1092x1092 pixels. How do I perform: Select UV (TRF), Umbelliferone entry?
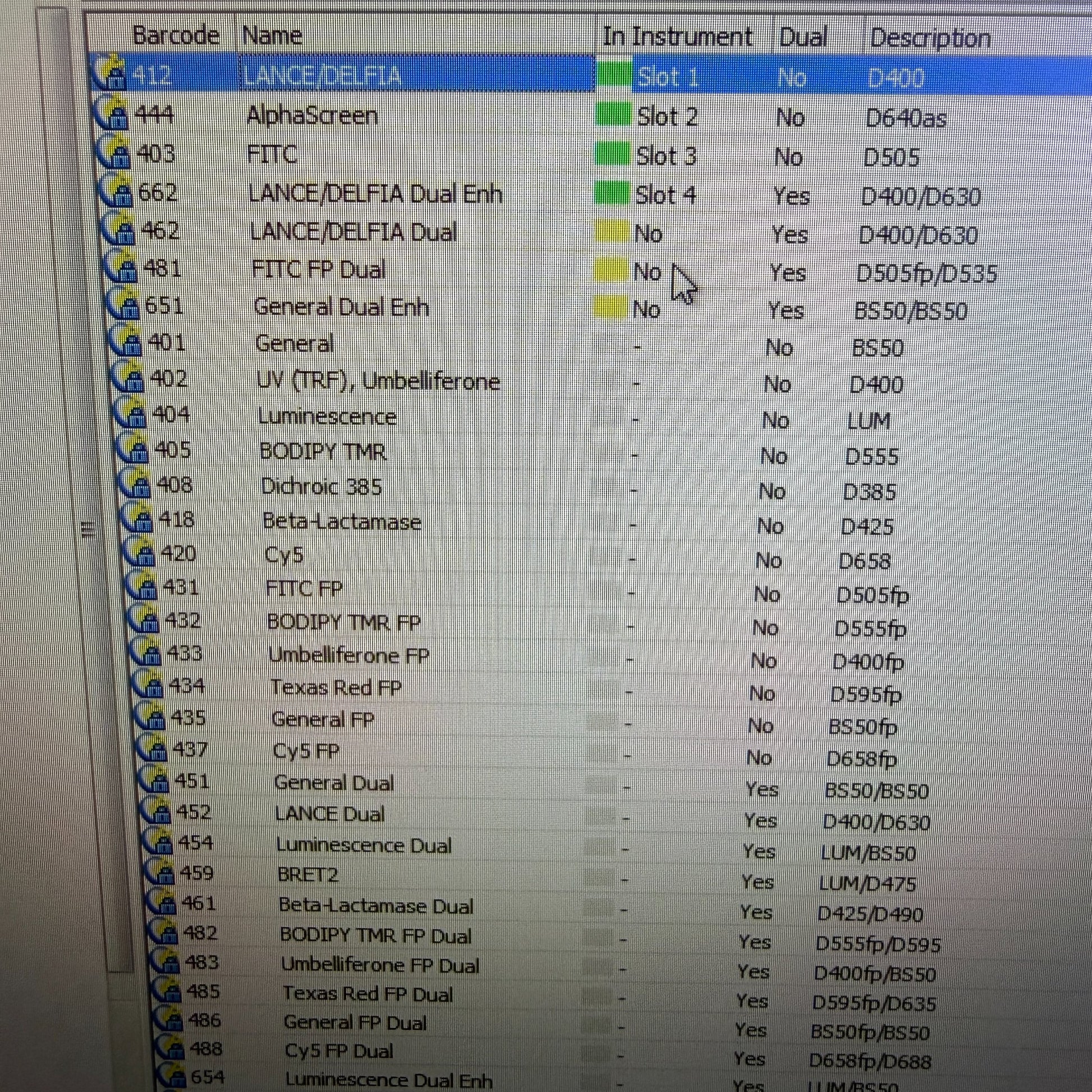378,382
